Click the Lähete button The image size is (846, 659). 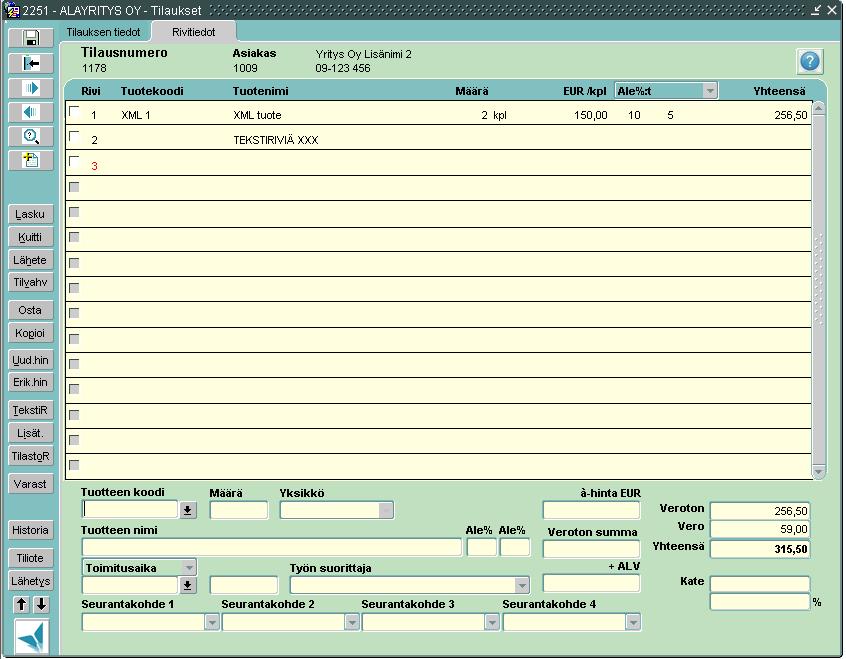tap(31, 260)
